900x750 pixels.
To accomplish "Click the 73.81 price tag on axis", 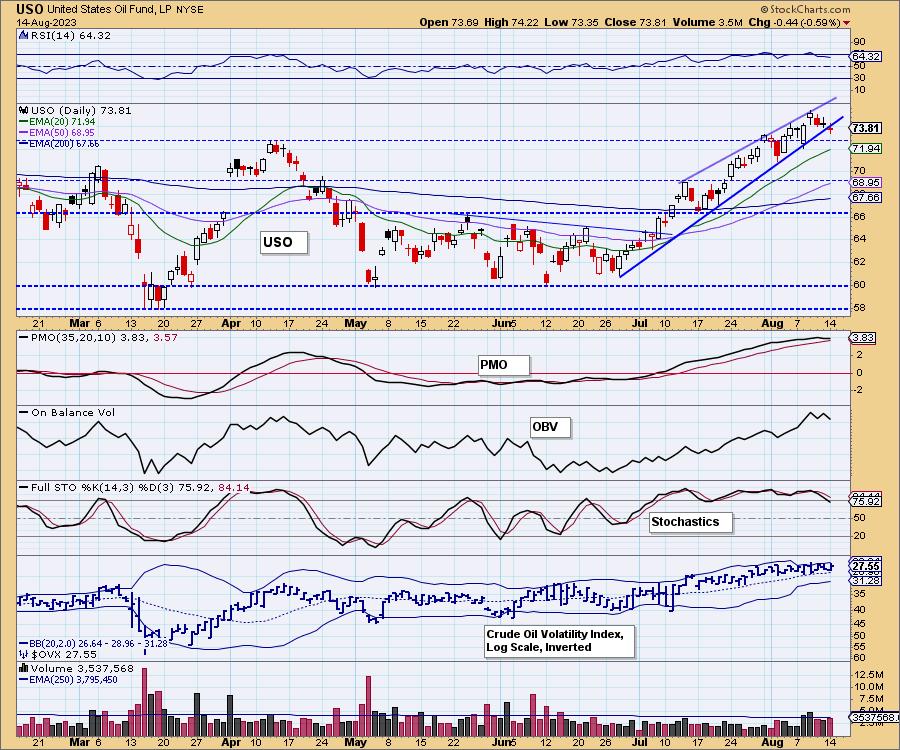I will coord(866,128).
